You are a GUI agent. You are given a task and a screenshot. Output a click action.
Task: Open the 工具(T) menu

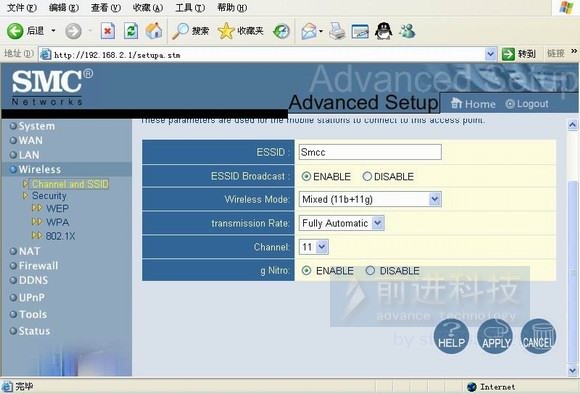190,7
